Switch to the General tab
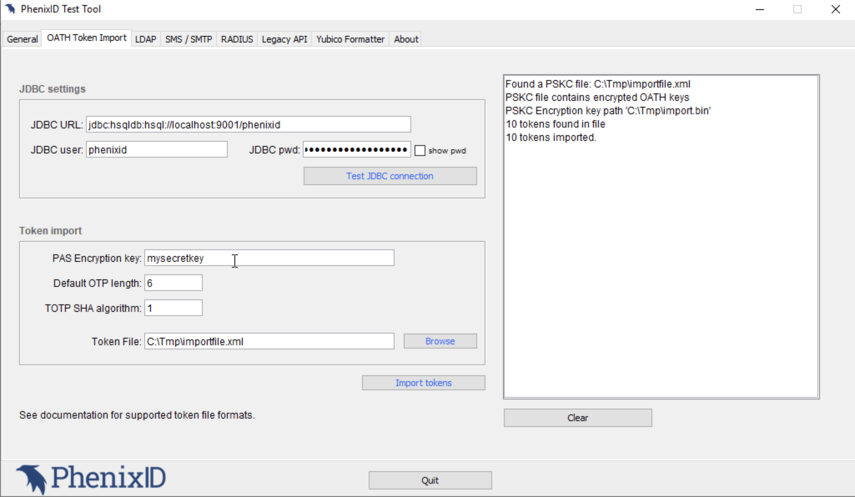Screen dimensions: 855x497 [22, 39]
